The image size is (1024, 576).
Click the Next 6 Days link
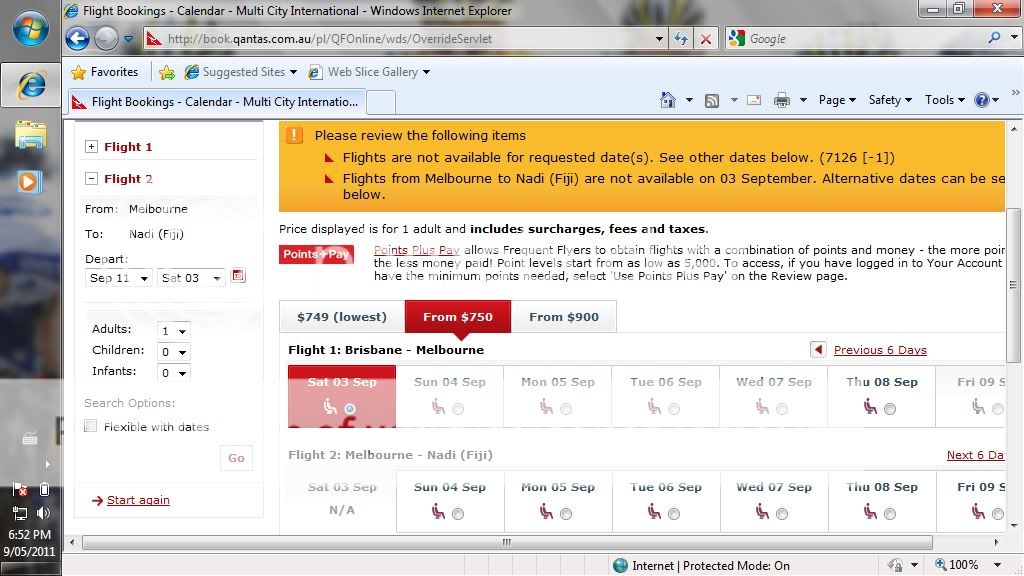tap(976, 455)
